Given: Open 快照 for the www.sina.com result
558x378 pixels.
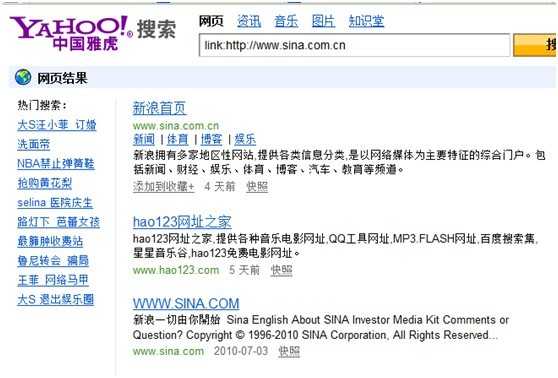Looking at the screenshot, I should click(x=289, y=351).
